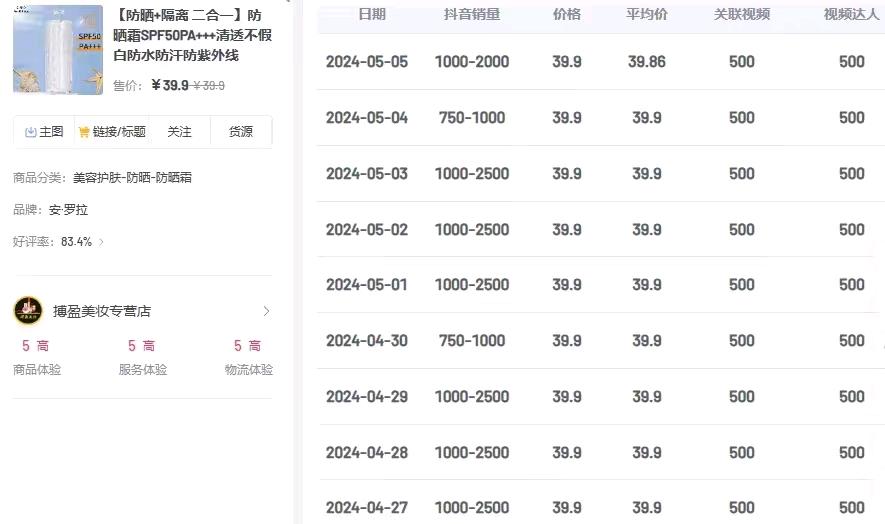
Task: Sort by the 抖音销量 column header
Action: click(x=472, y=14)
